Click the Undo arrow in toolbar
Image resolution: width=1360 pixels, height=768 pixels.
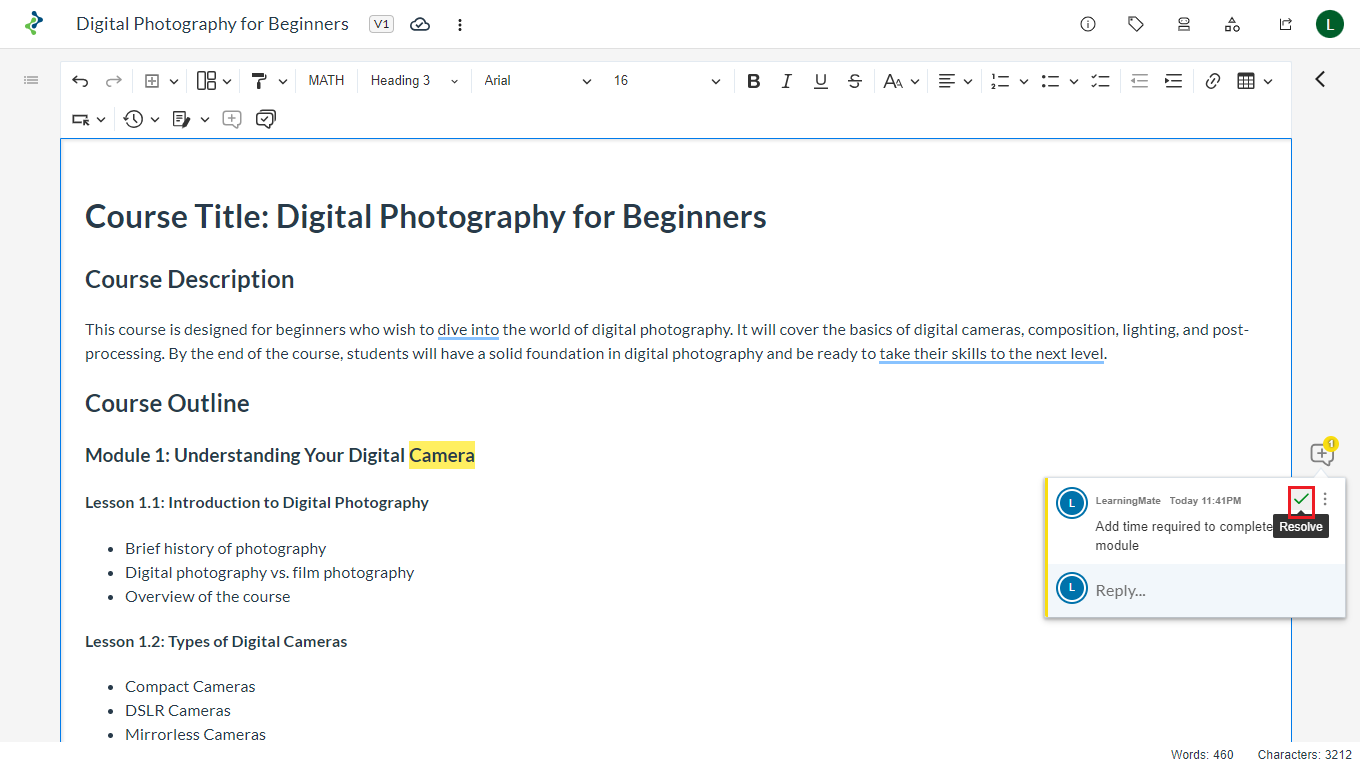81,81
